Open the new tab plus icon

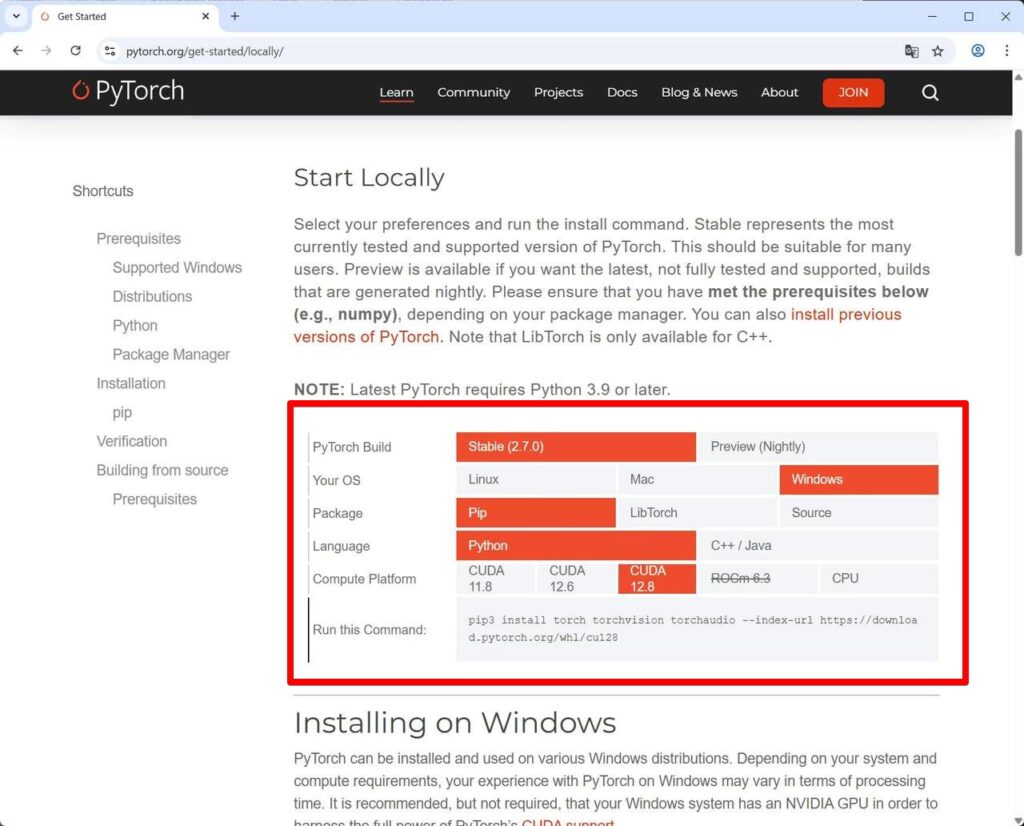pos(235,17)
